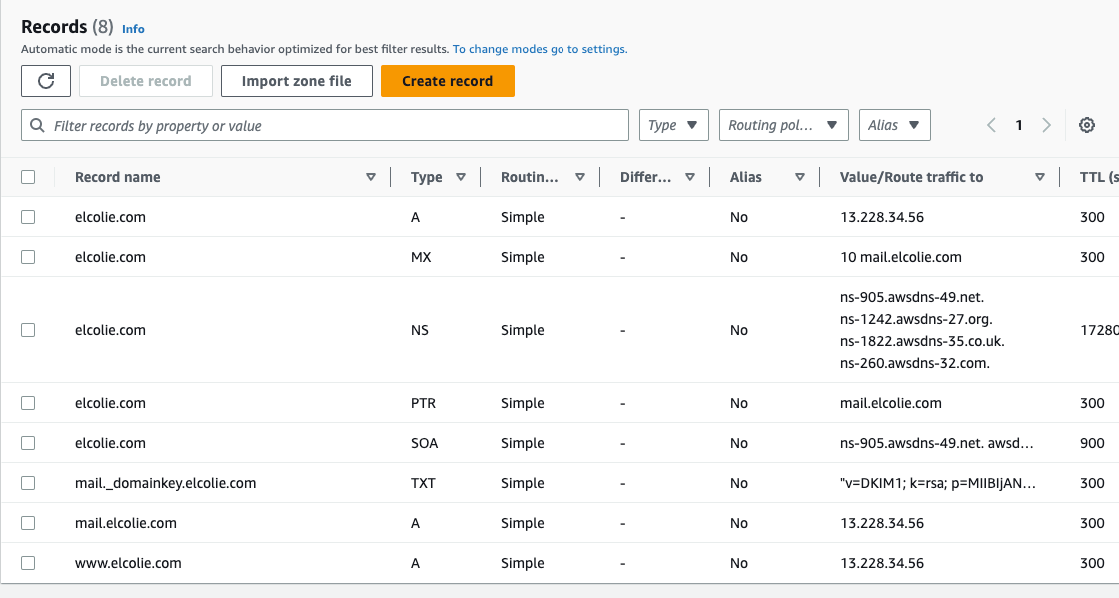Check the www.elcolie.com record checkbox
This screenshot has width=1119, height=598.
28,563
